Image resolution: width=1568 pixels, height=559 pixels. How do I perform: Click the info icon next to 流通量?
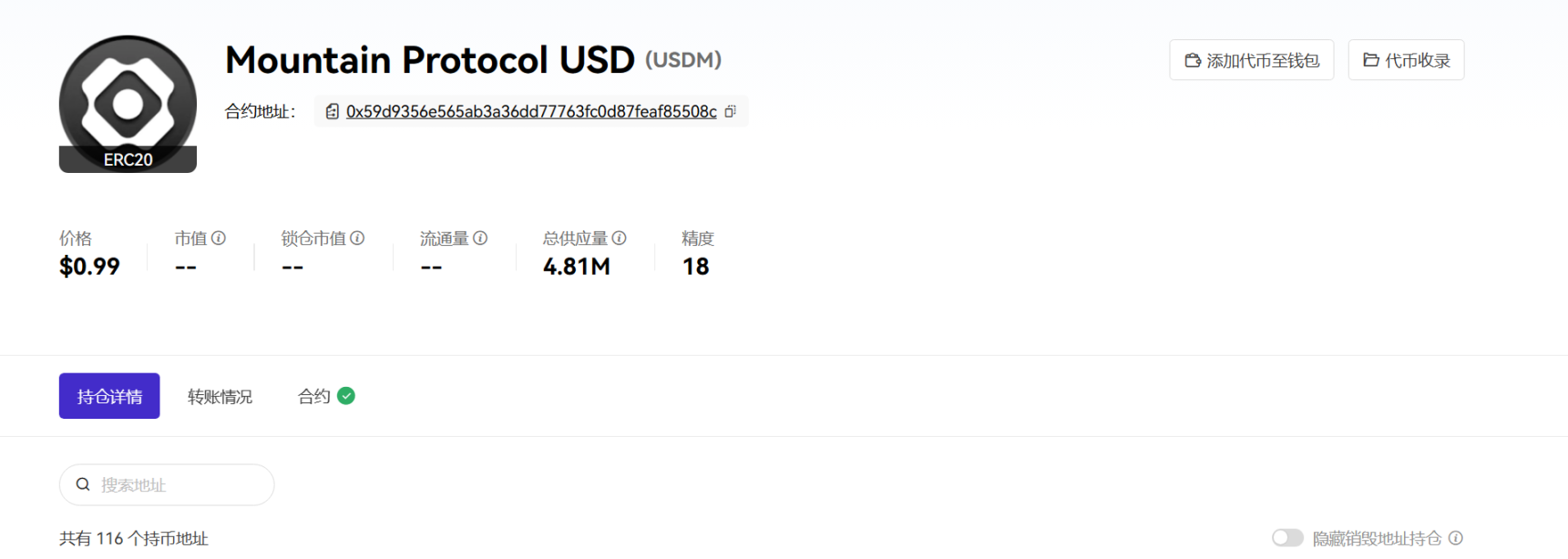pos(480,238)
